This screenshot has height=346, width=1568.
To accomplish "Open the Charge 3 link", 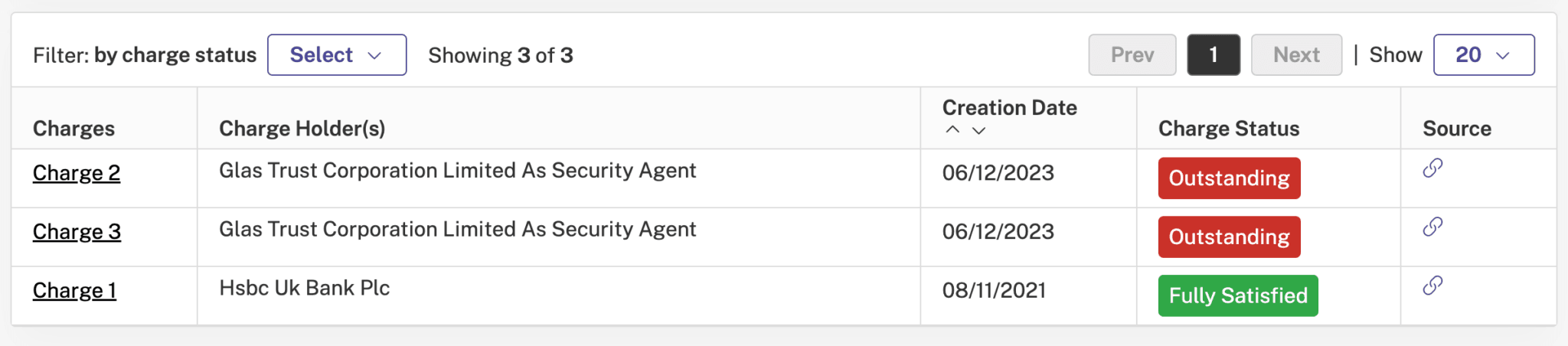I will (x=77, y=232).
